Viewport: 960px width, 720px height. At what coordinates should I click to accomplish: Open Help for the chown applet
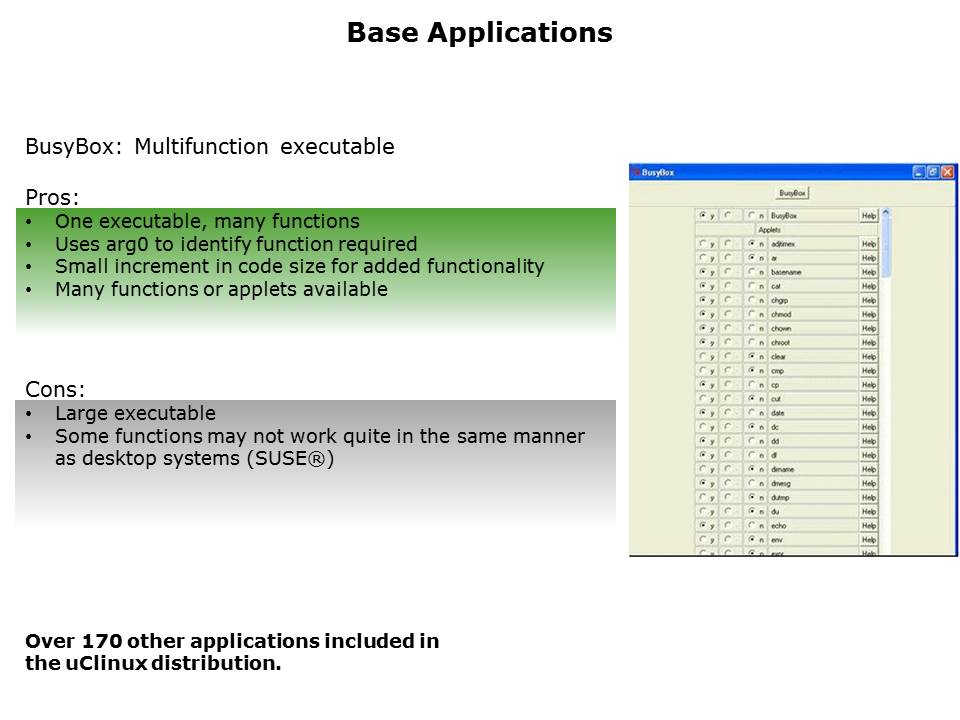coord(868,328)
